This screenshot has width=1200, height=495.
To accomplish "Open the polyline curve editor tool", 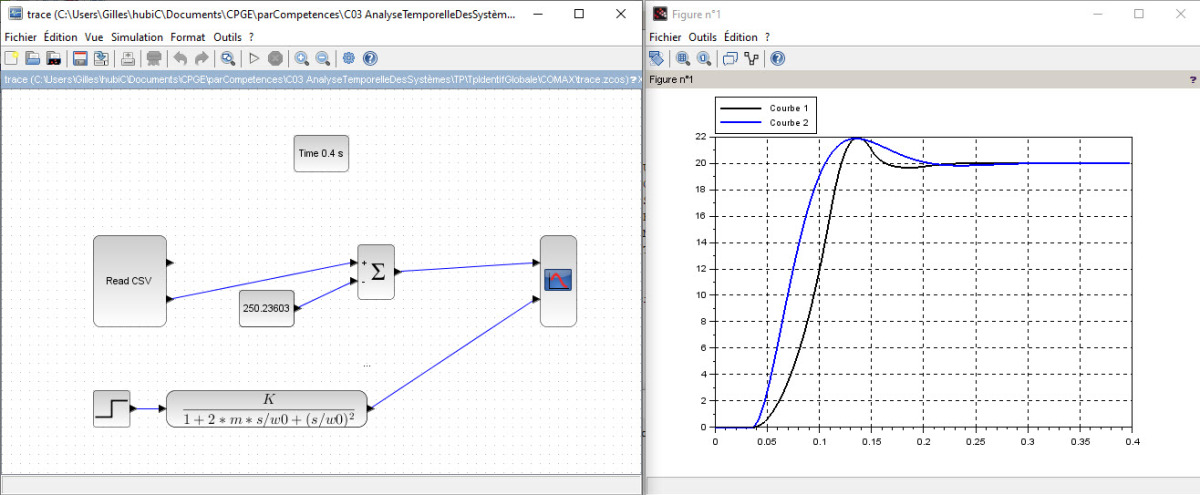I will pos(751,59).
